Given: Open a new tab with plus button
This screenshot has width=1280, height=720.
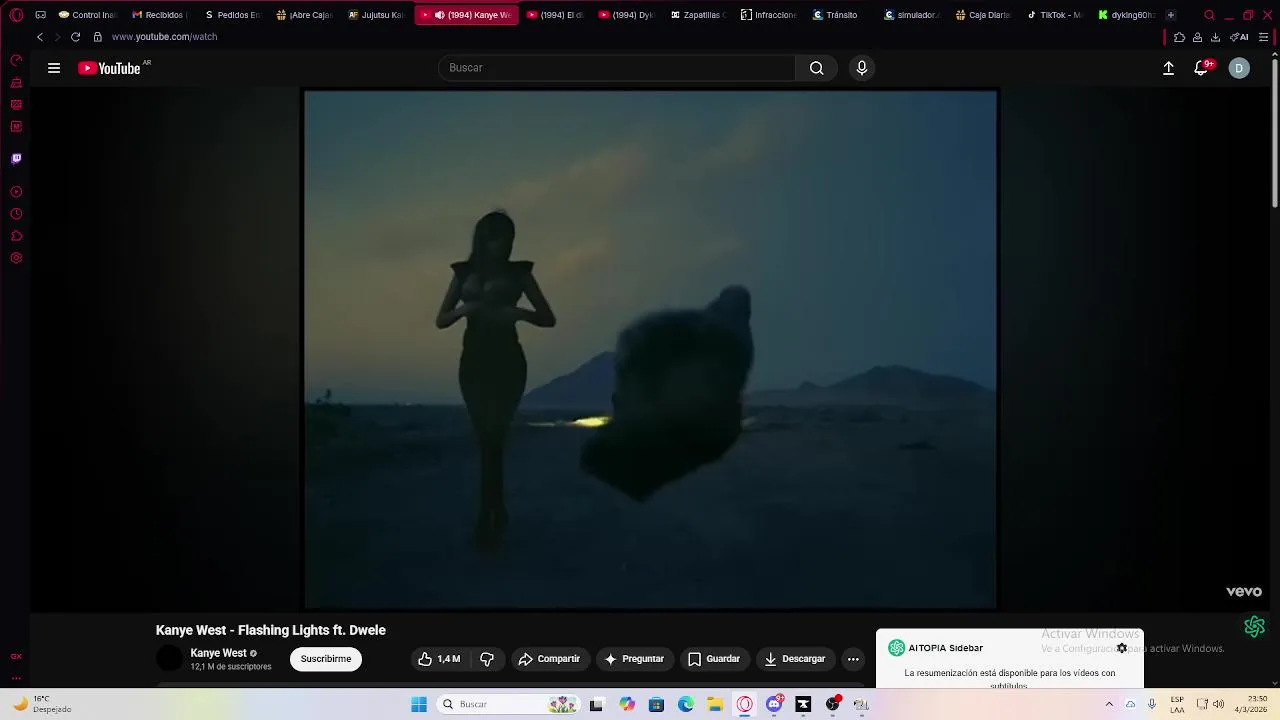Looking at the screenshot, I should point(1171,15).
